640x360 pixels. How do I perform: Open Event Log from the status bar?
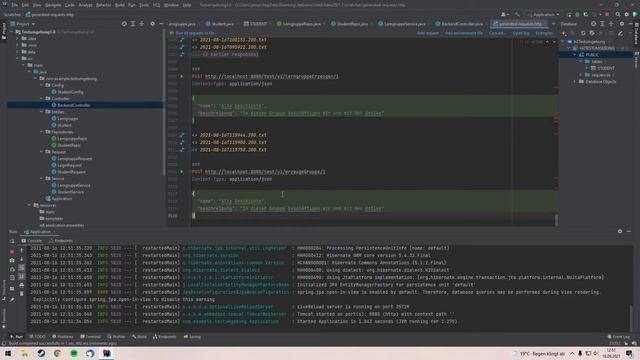618,337
